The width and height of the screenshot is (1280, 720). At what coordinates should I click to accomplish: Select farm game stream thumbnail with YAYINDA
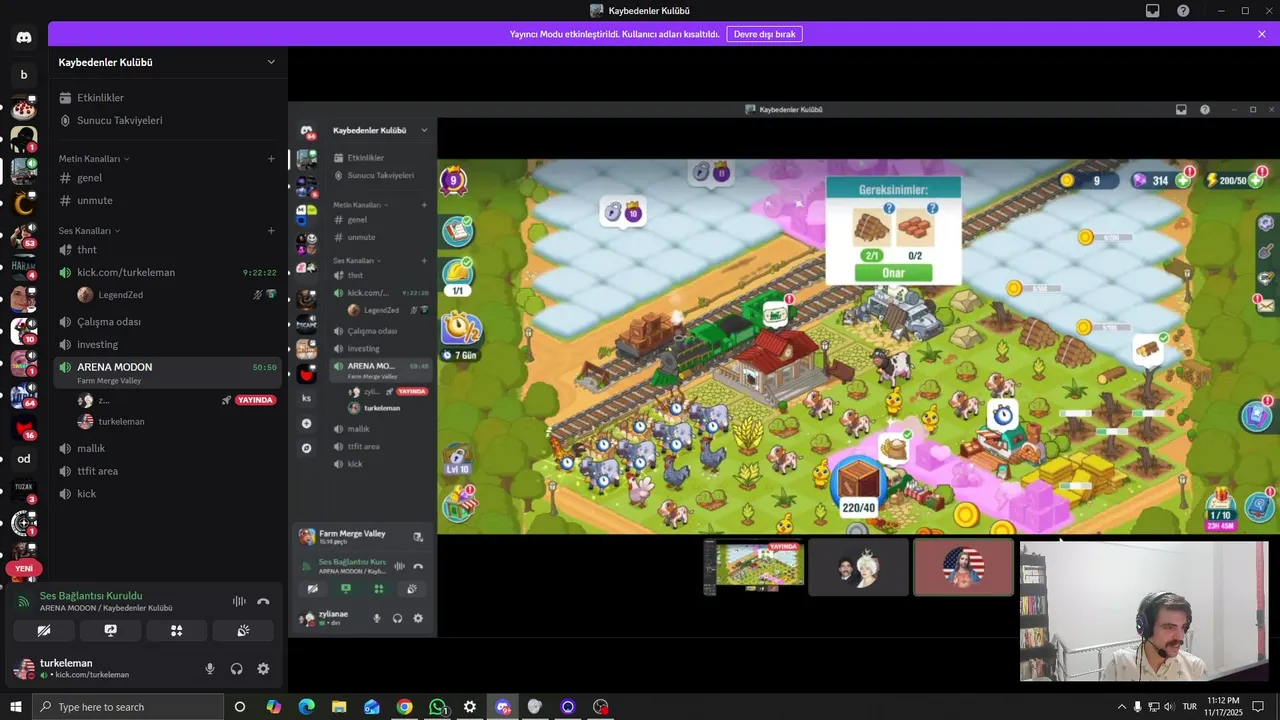click(755, 566)
